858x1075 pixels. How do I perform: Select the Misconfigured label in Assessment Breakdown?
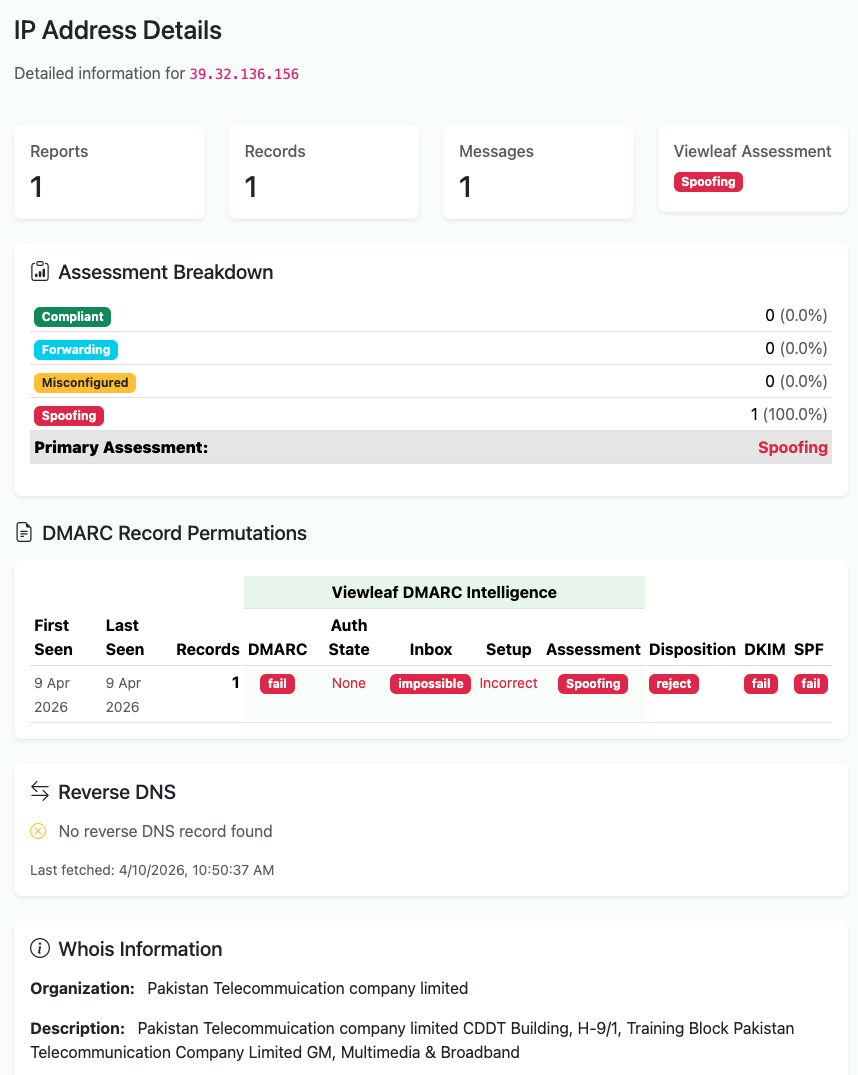[x=84, y=382]
